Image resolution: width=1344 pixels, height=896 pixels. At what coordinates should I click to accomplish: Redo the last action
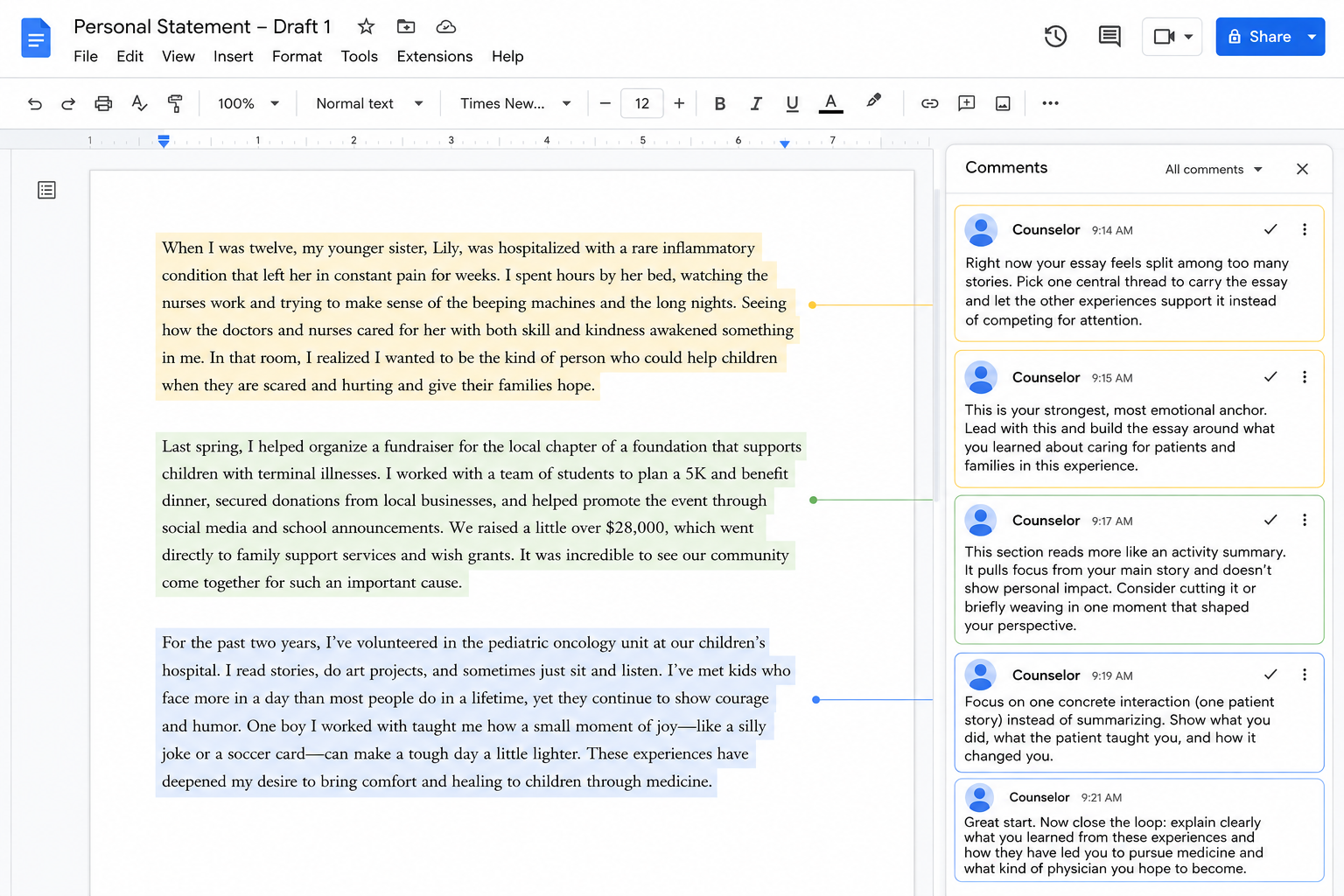pos(68,103)
